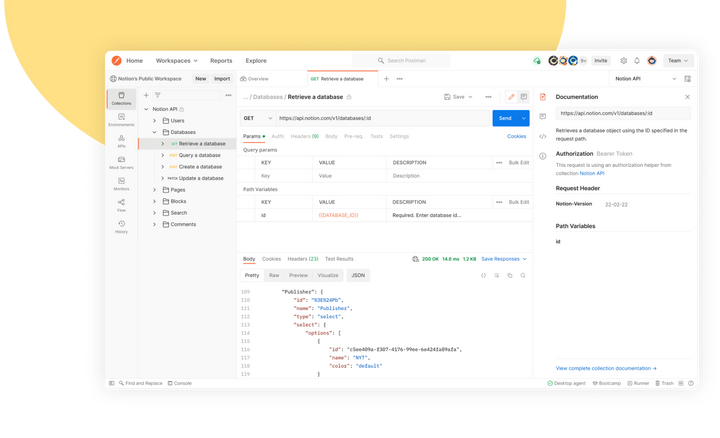Click the user avatar icon

tap(652, 61)
